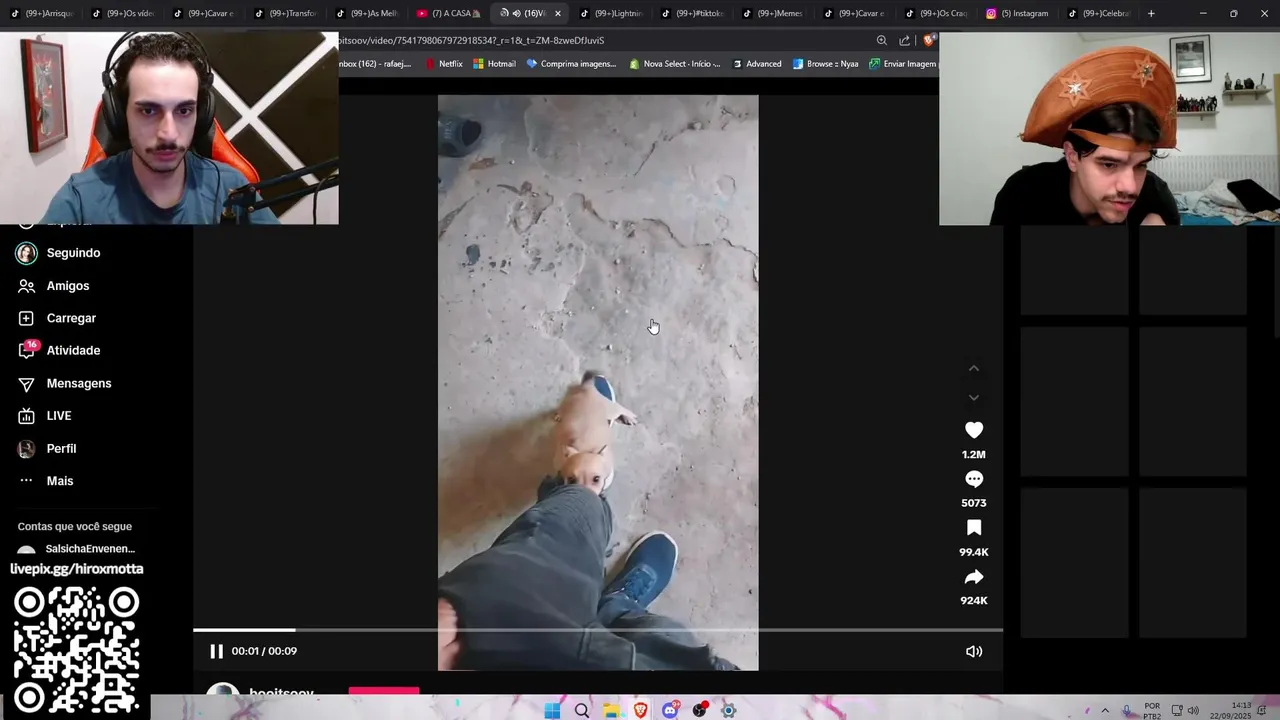Open taskbar Search

tap(581, 711)
